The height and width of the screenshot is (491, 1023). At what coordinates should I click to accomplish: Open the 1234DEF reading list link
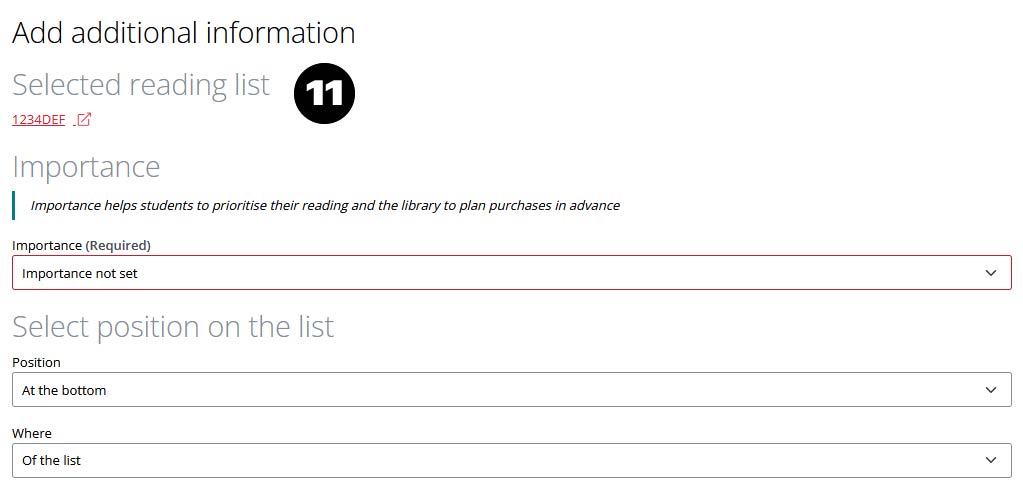pos(39,120)
